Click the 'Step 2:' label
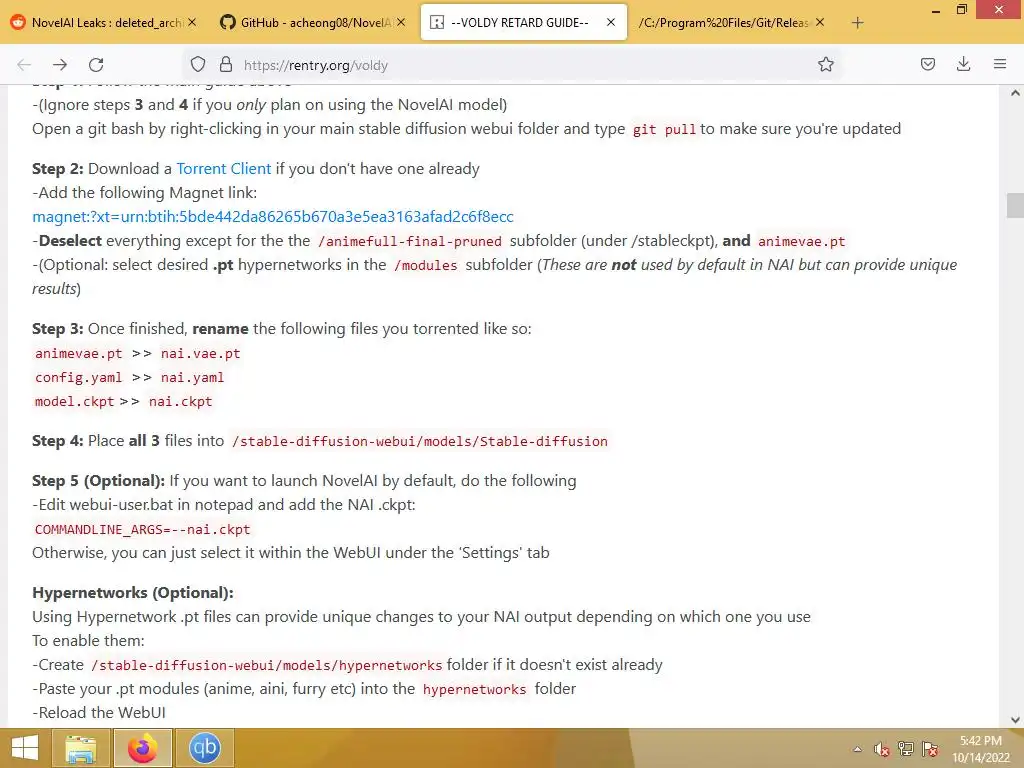 coord(57,169)
